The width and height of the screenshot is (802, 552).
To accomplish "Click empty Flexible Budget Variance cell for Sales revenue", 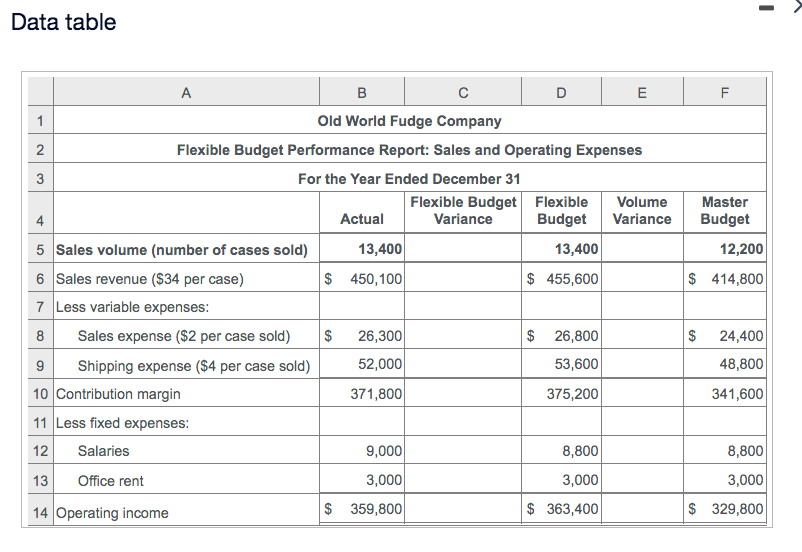I will tap(463, 279).
